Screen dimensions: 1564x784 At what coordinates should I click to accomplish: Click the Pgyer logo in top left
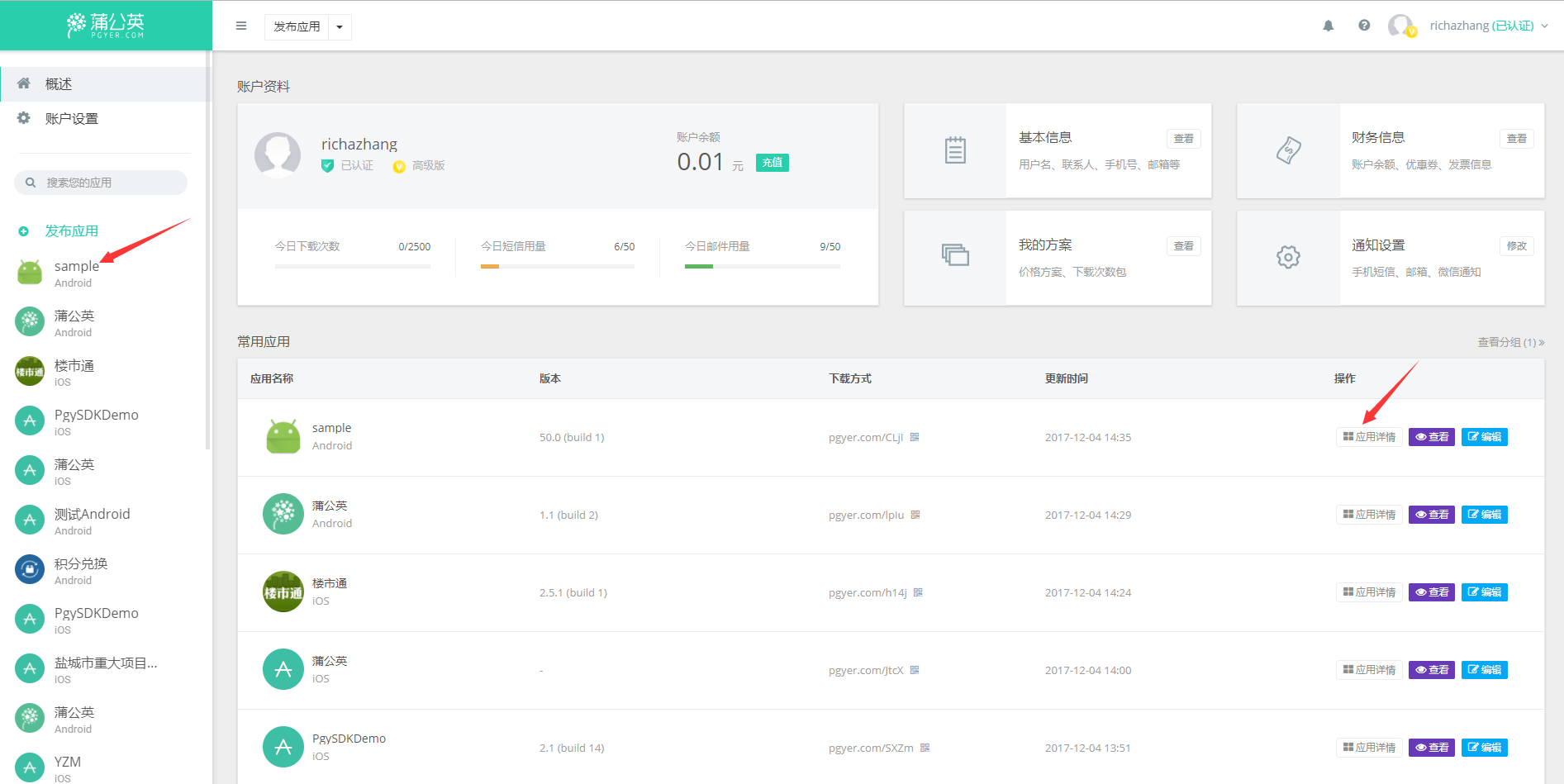tap(106, 26)
